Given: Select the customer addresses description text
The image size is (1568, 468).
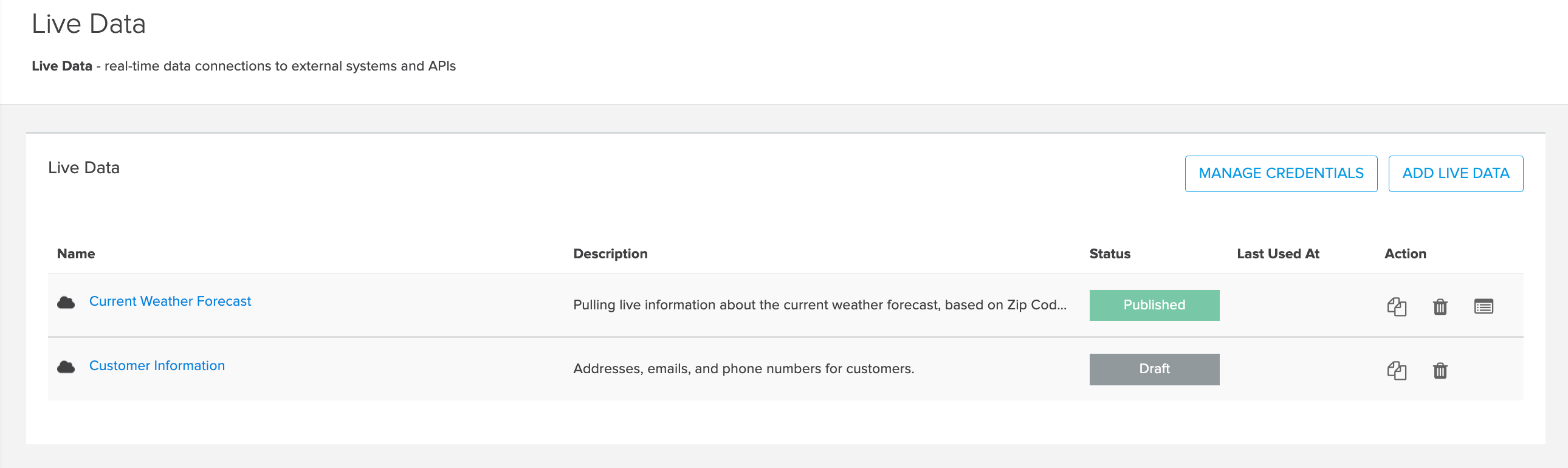Looking at the screenshot, I should tap(743, 369).
